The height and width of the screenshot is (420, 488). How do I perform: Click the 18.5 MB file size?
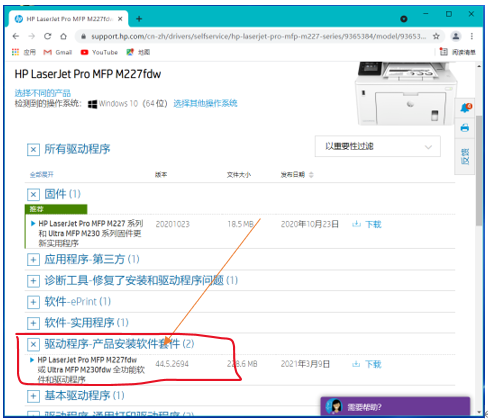(x=241, y=224)
